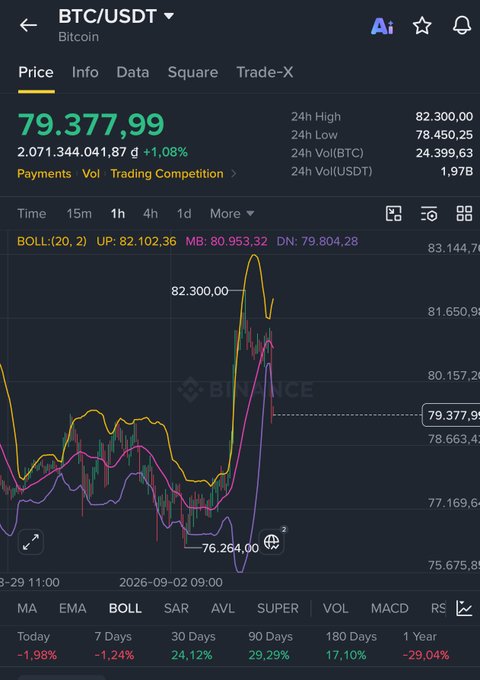This screenshot has height=680, width=480.
Task: Click the Today -1,98% performance
Action: point(37,646)
